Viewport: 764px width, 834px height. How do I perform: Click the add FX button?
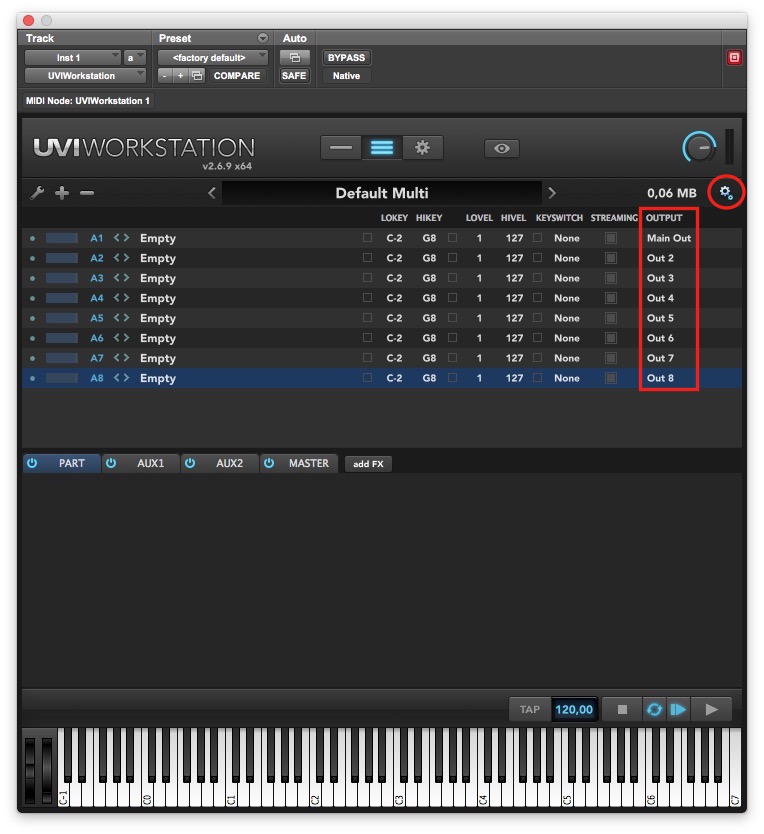tap(368, 464)
